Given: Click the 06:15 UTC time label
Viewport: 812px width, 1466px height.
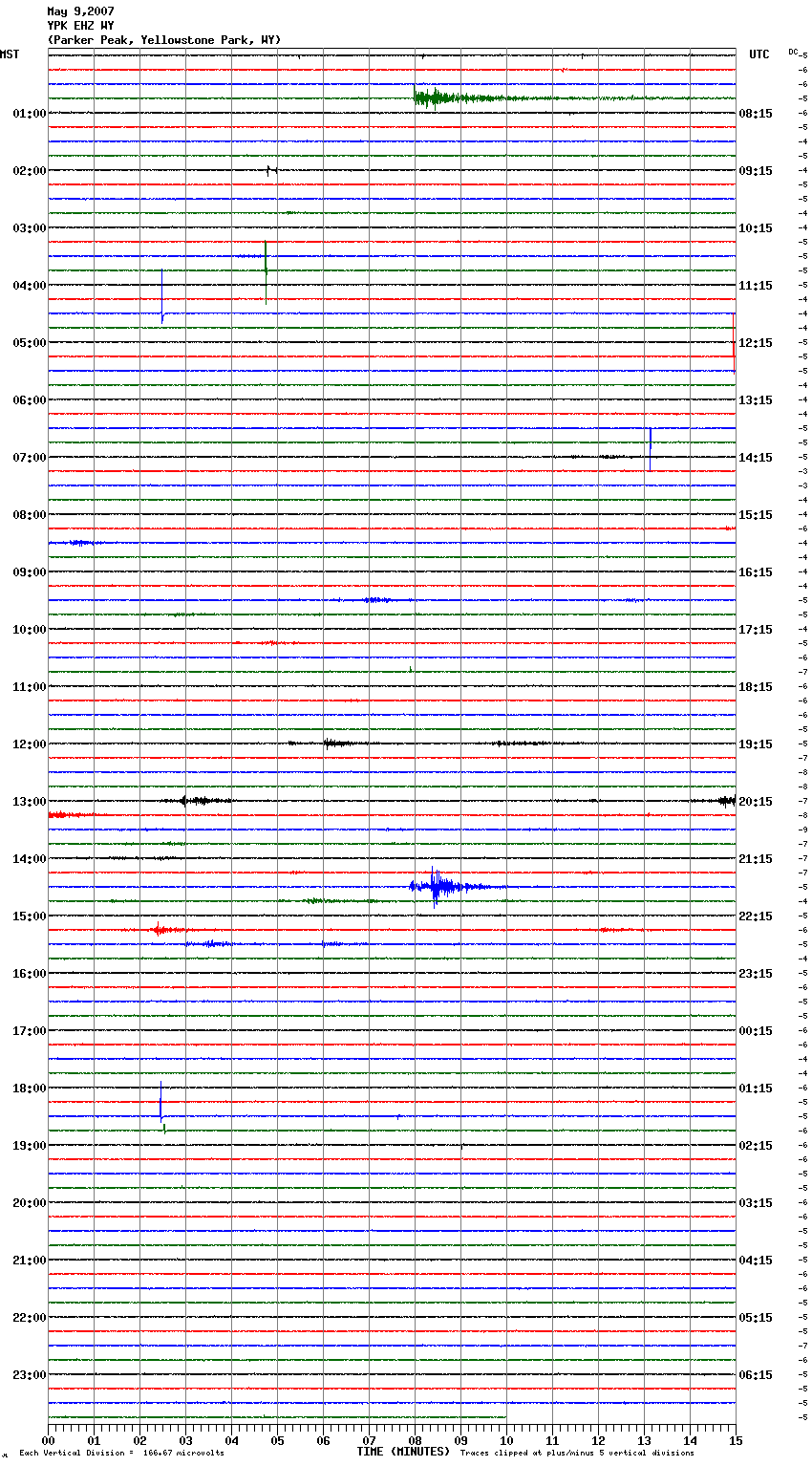Looking at the screenshot, I should pos(756,1375).
